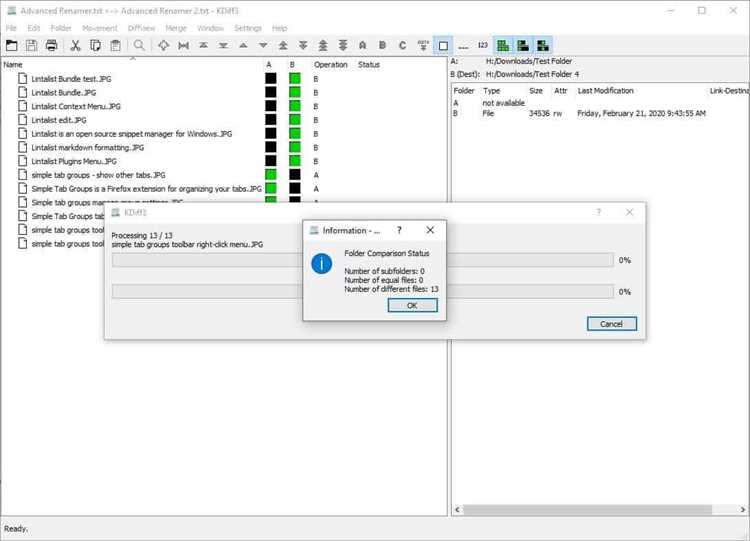This screenshot has height=541, width=750.
Task: Click the Go to first delta icon
Action: click(x=203, y=45)
